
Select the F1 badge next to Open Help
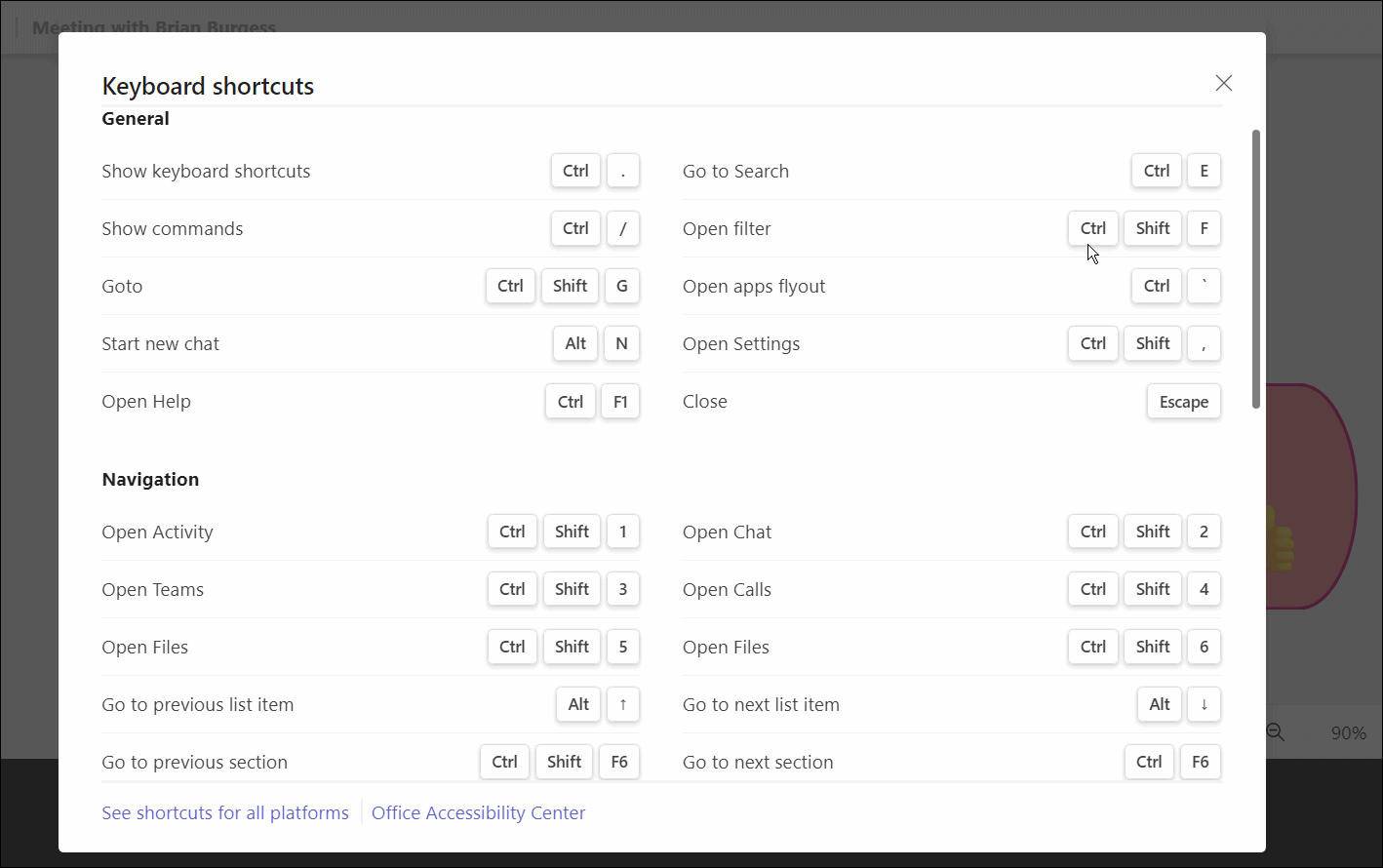click(620, 401)
